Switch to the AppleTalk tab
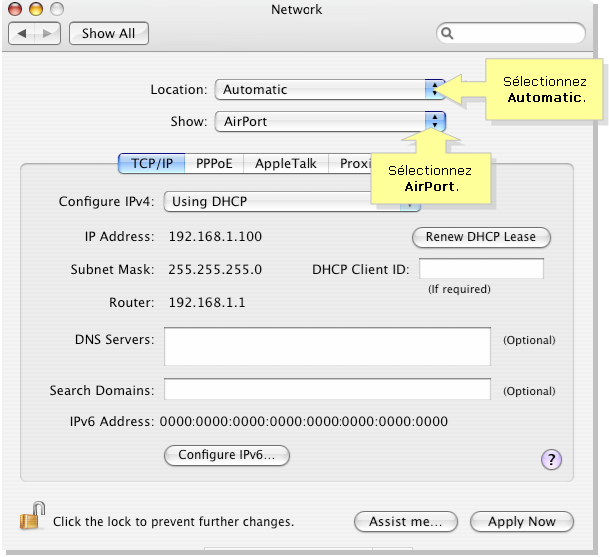 [x=288, y=164]
